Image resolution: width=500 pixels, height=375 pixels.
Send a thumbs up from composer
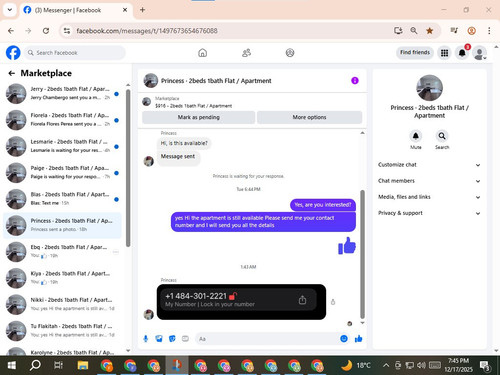pos(358,339)
